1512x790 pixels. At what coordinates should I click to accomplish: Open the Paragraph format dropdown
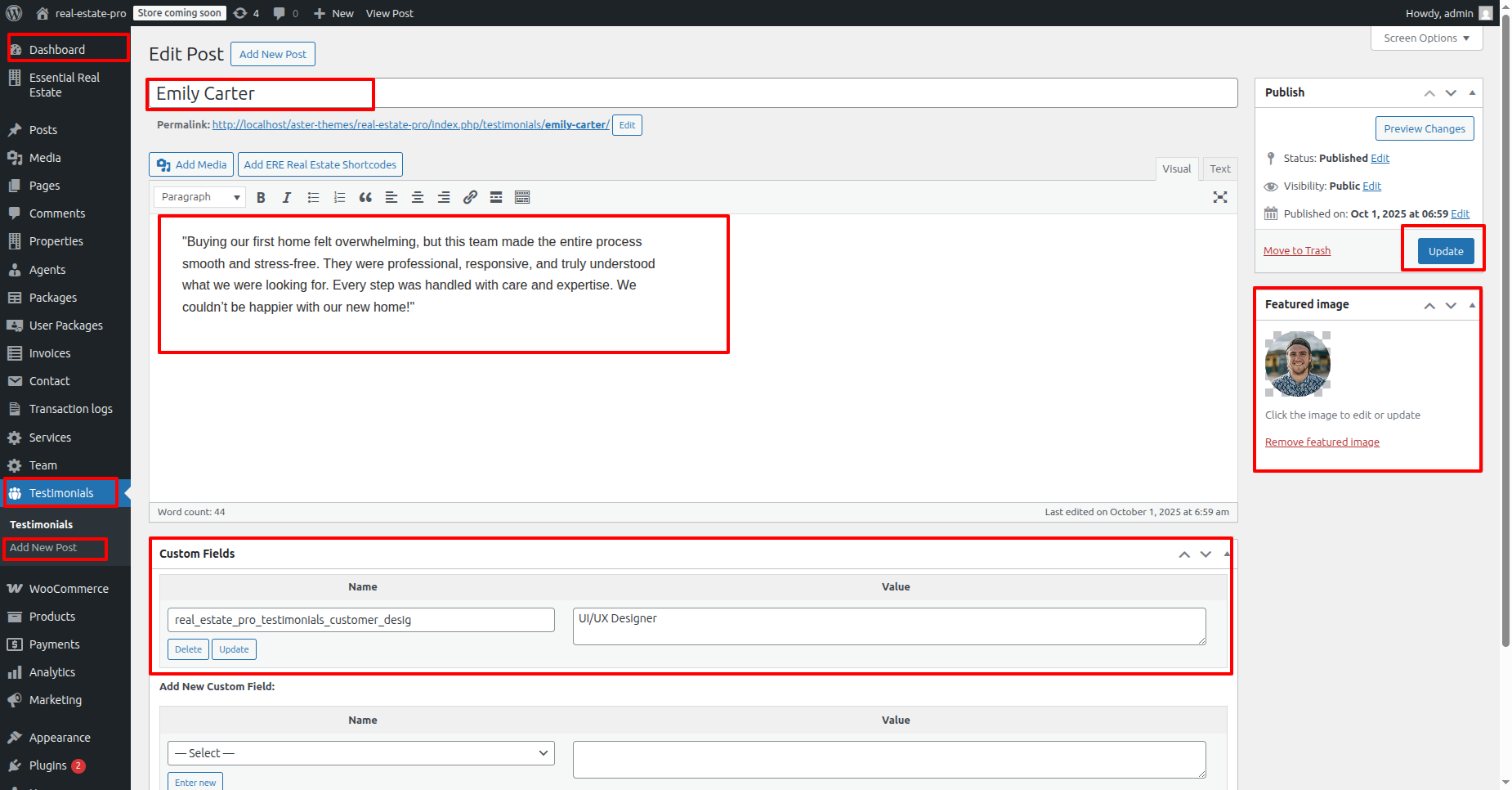click(199, 197)
